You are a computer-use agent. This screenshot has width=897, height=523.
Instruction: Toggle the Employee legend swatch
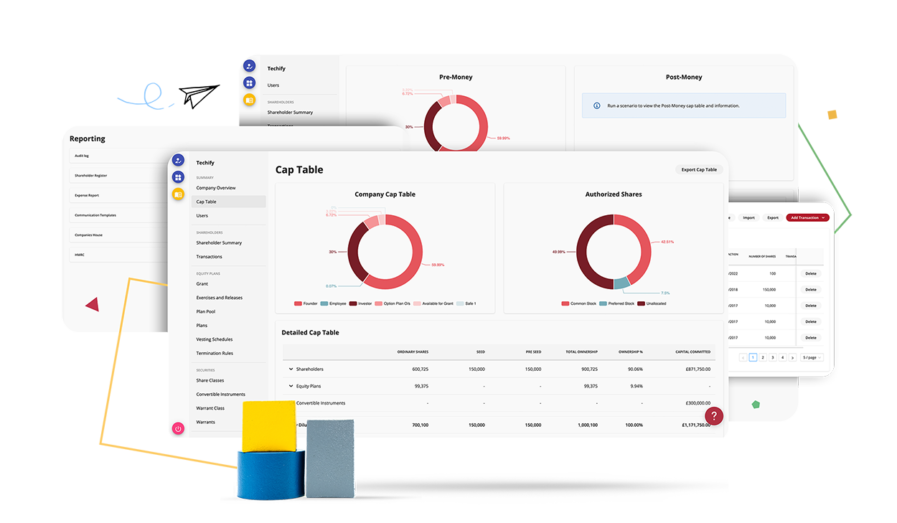pyautogui.click(x=324, y=303)
